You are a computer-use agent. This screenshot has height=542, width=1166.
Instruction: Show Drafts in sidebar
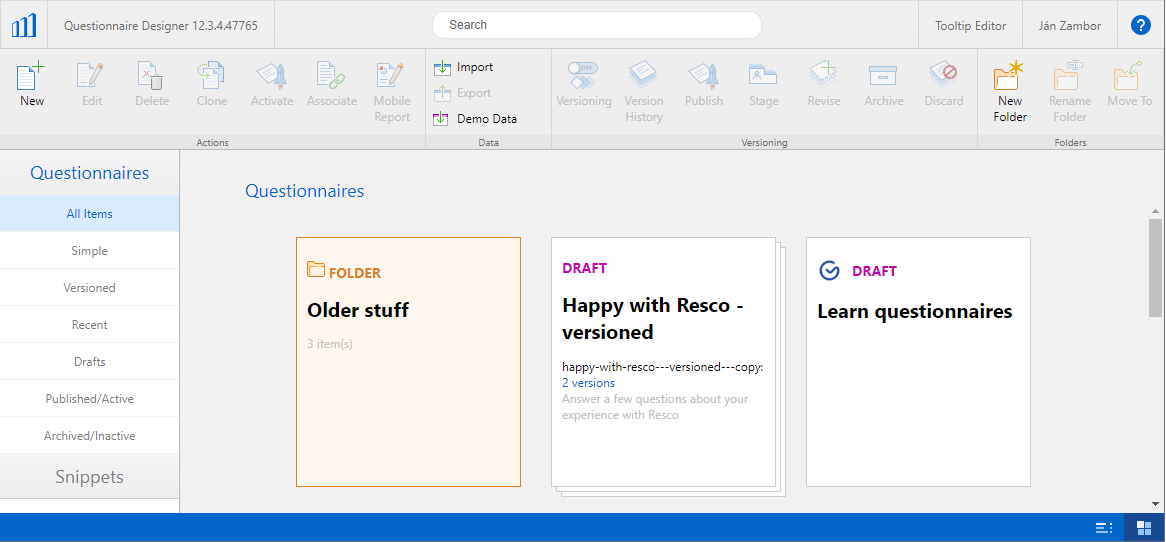click(89, 362)
